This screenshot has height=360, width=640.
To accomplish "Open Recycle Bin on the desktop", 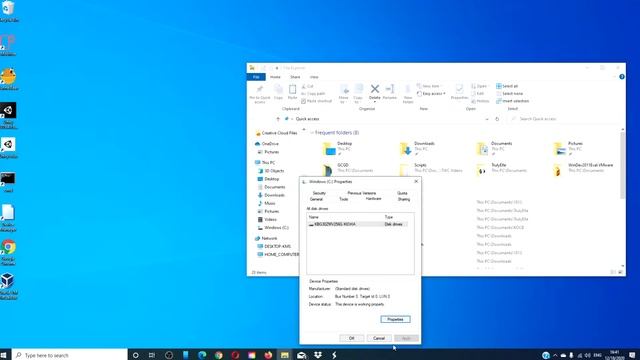I will (8, 11).
